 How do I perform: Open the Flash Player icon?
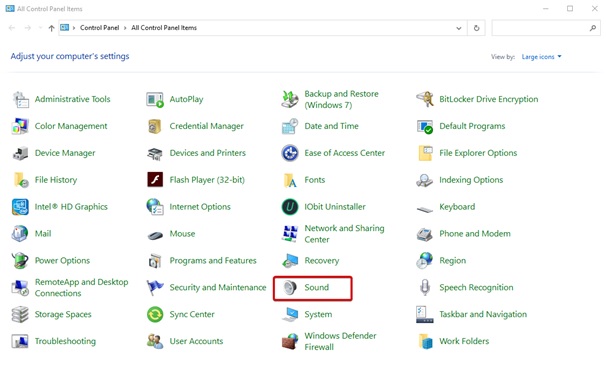pos(155,180)
